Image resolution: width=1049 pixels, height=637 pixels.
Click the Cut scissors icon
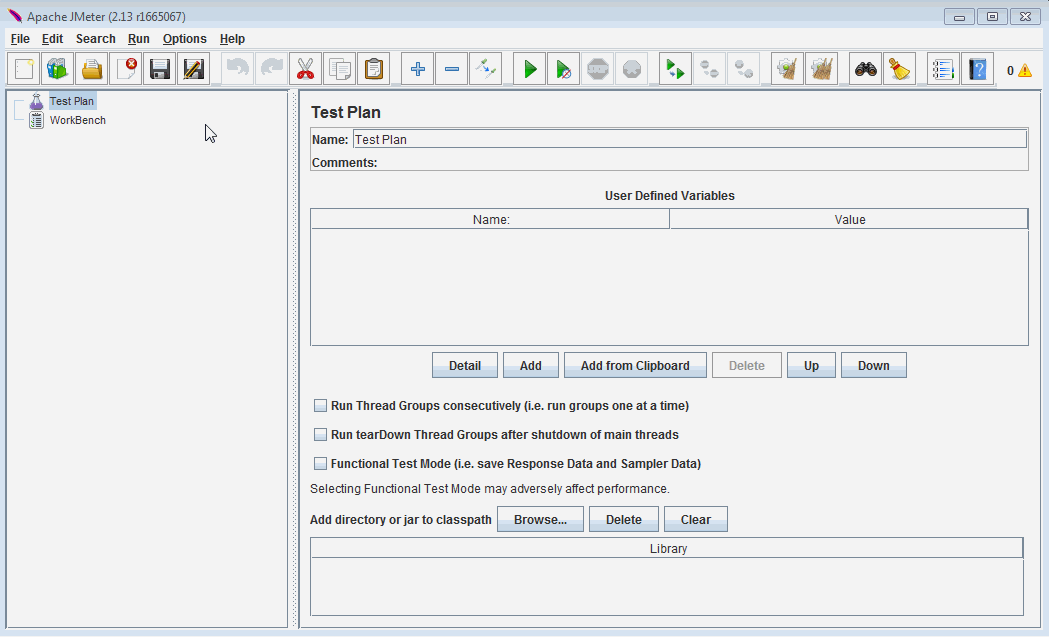(x=306, y=69)
